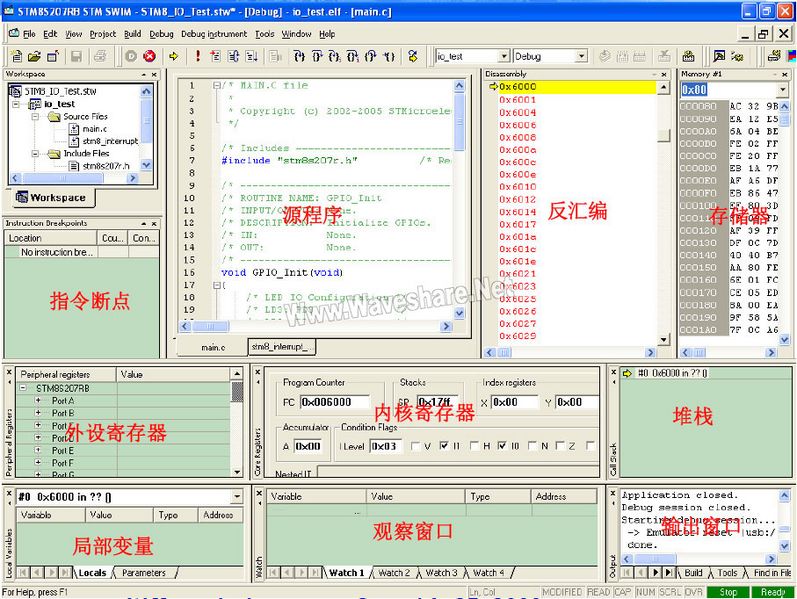Viewport: 797px width, 599px height.
Task: Close the Core Registers panel
Action: coord(258,372)
